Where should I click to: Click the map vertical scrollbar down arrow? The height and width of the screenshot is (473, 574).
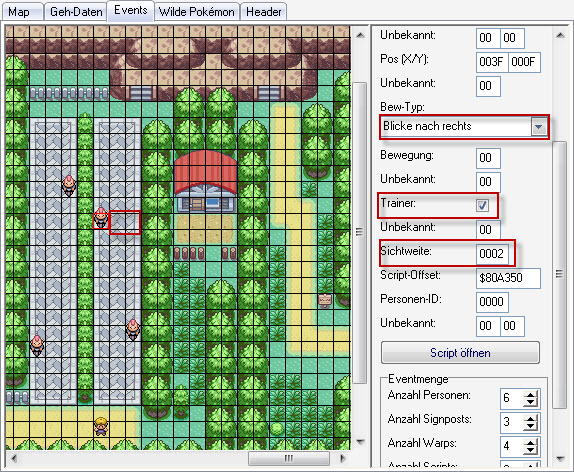[360, 442]
